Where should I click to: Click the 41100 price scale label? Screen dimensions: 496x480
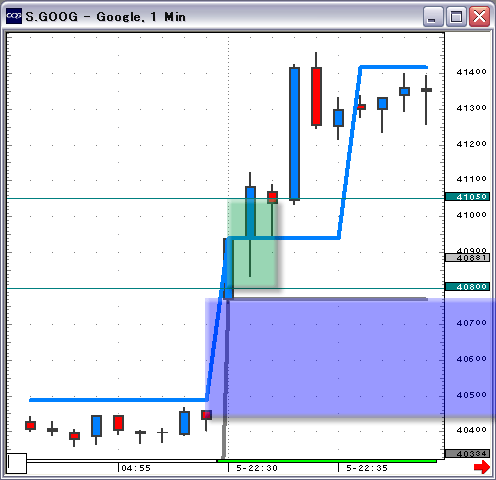click(471, 179)
